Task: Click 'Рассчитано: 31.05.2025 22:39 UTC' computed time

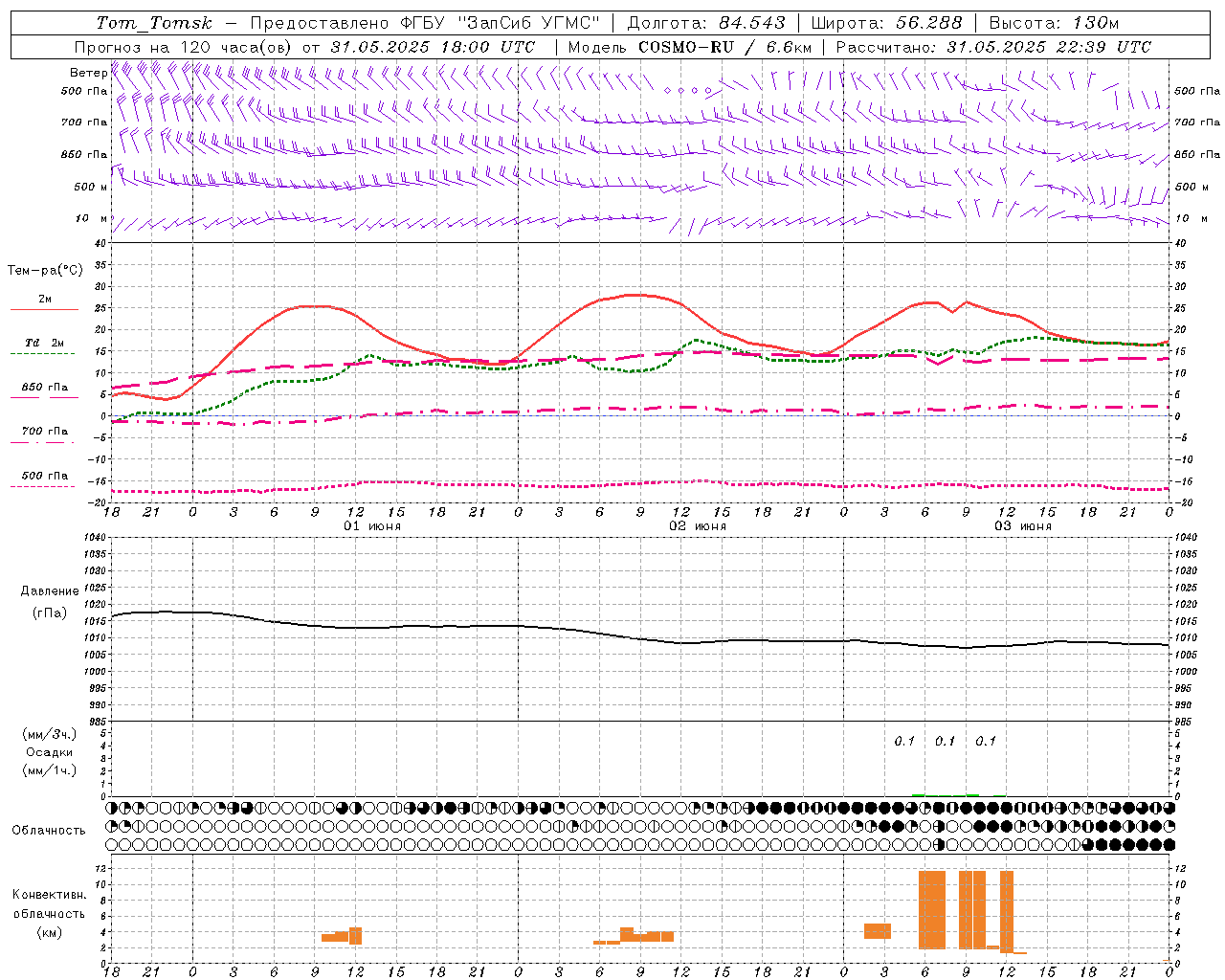Action: tap(993, 47)
